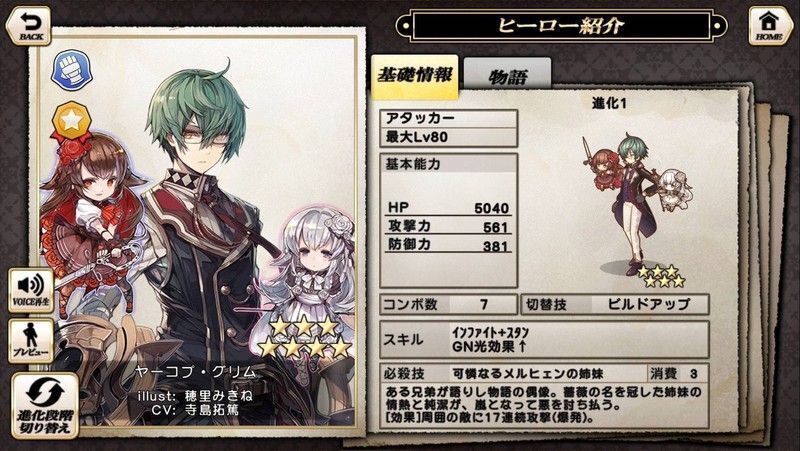This screenshot has width=800, height=451.
Task: Click the アタッカー role label
Action: click(x=448, y=118)
